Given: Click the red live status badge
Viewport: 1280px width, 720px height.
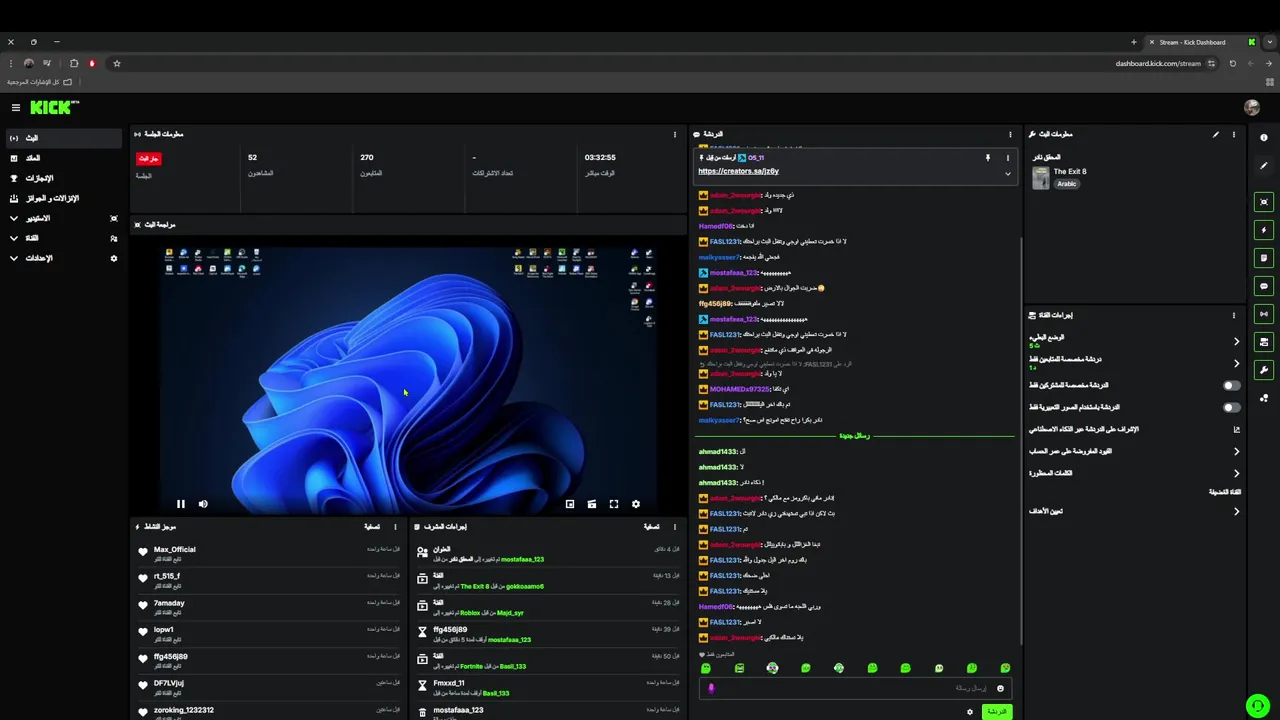Looking at the screenshot, I should pos(149,158).
